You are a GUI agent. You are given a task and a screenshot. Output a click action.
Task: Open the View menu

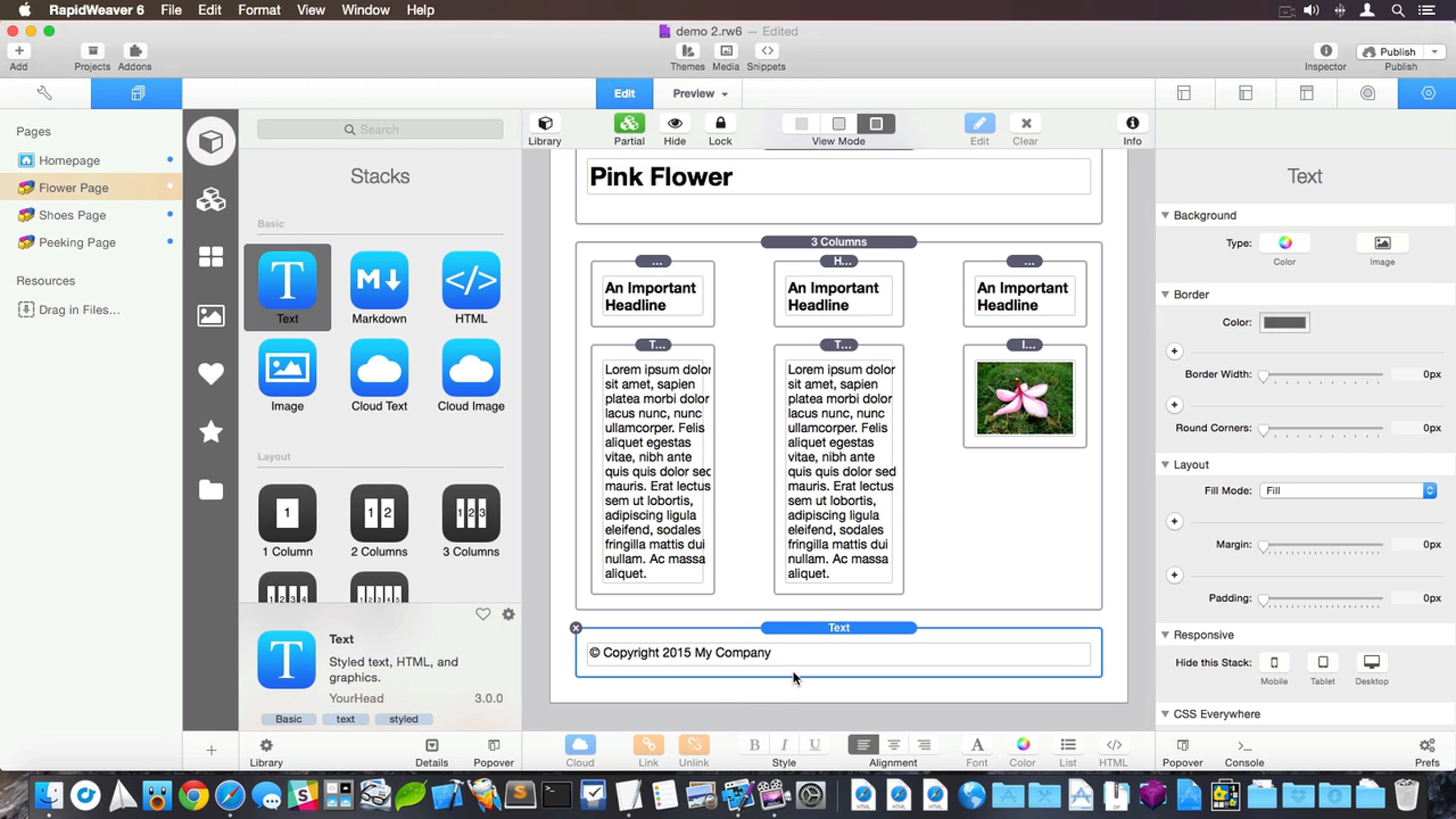point(311,10)
